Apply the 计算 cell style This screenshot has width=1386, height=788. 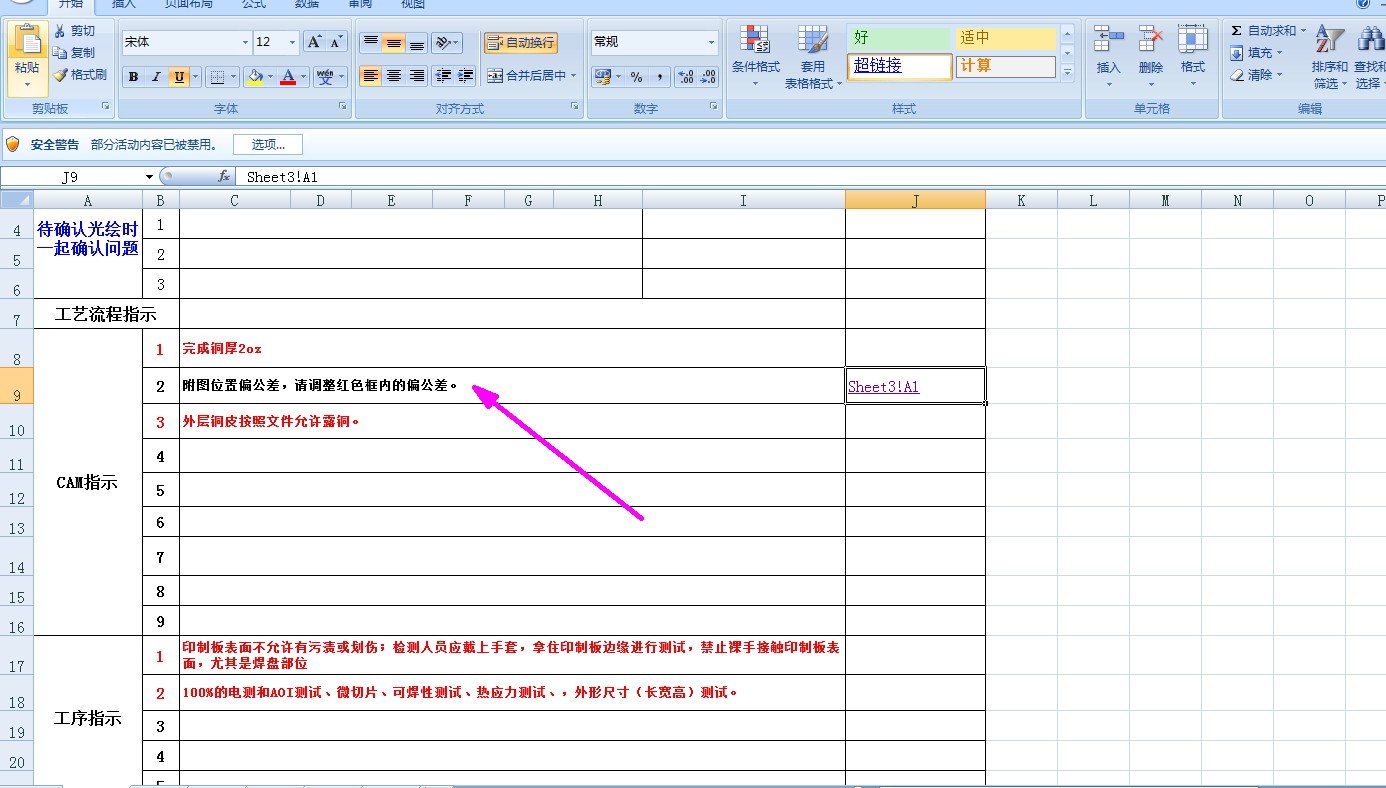1005,66
